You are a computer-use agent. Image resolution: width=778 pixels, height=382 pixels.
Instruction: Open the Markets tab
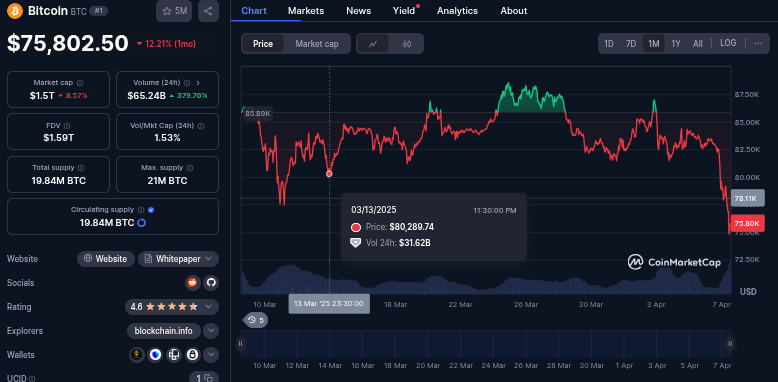306,10
